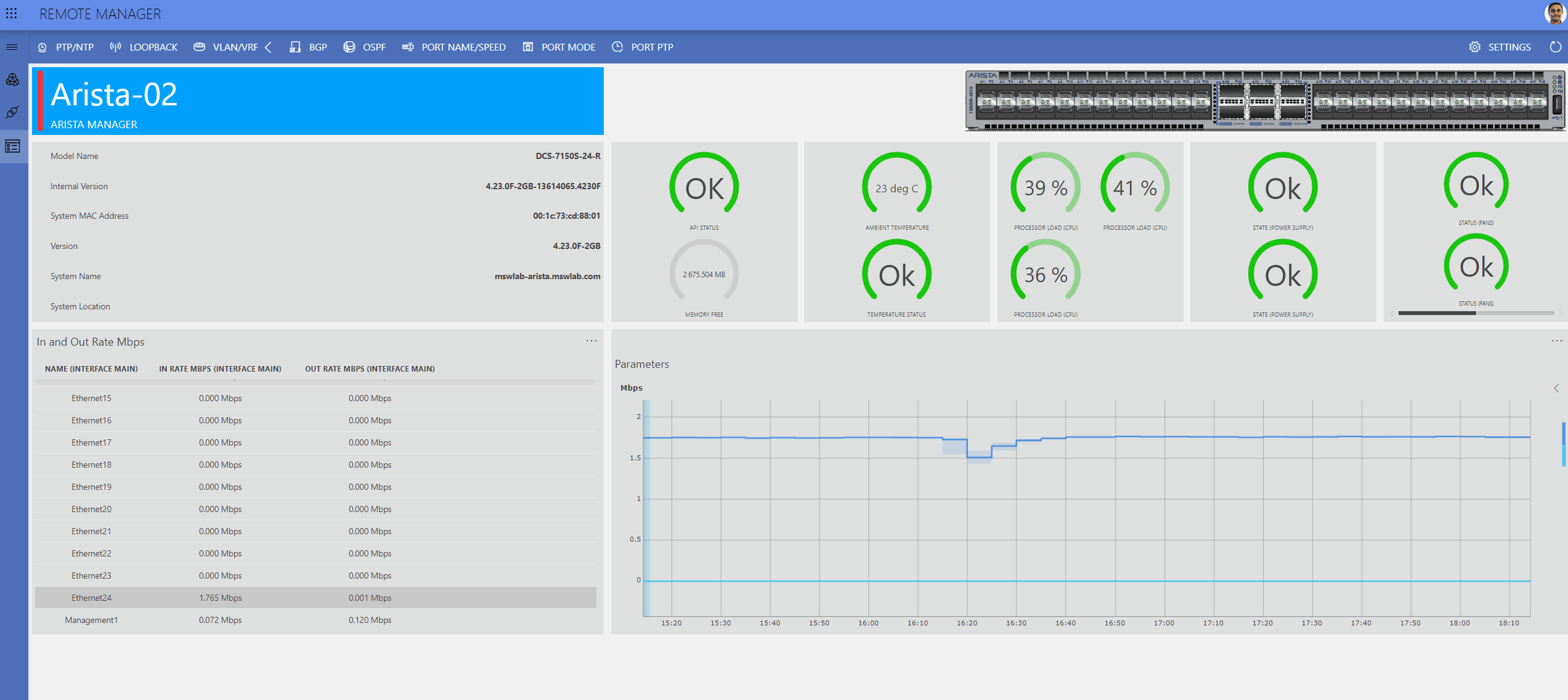
Task: Open the plug connection sidebar icon
Action: [x=13, y=112]
